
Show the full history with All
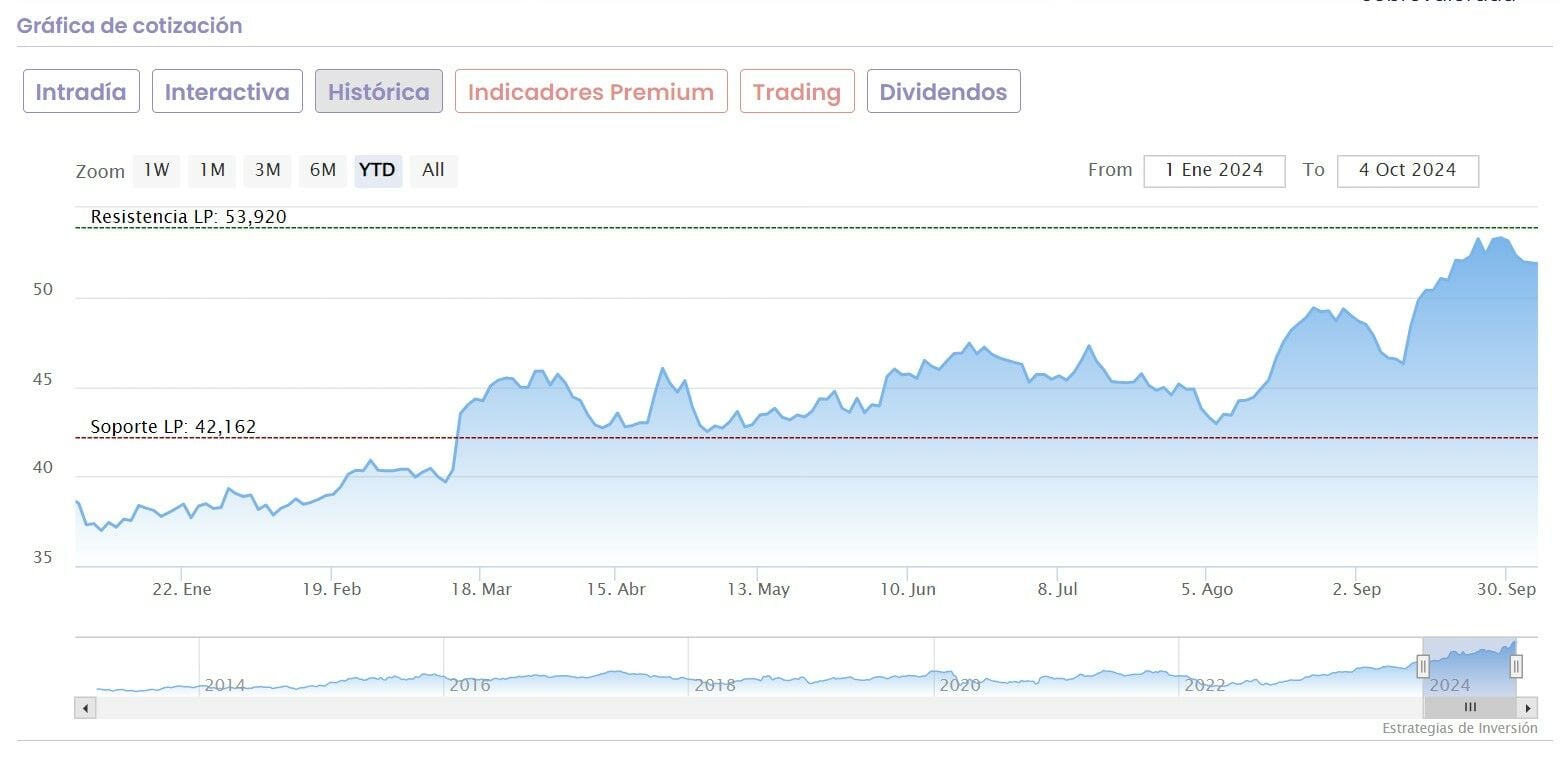coord(433,170)
